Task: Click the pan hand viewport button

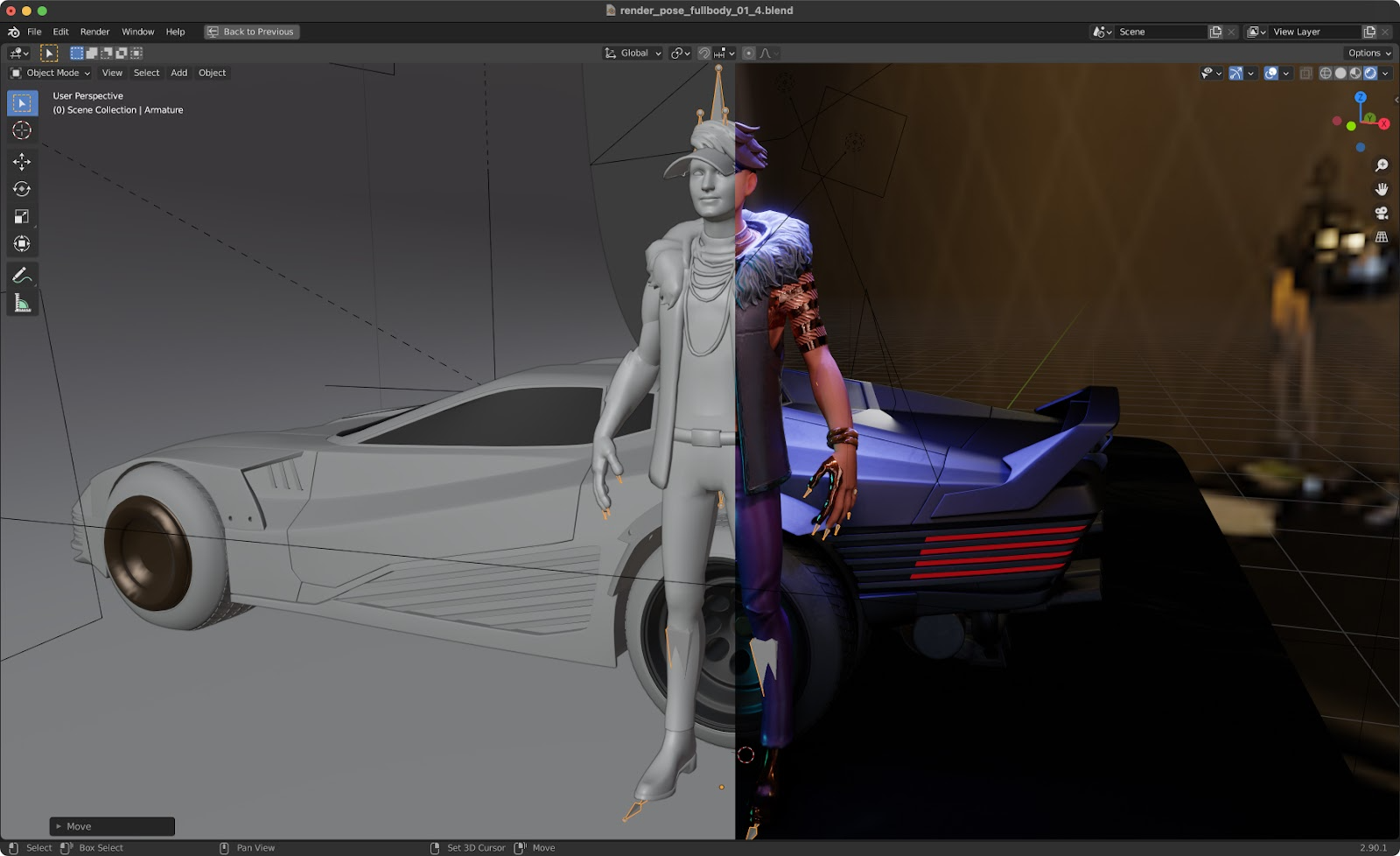Action: [1382, 189]
